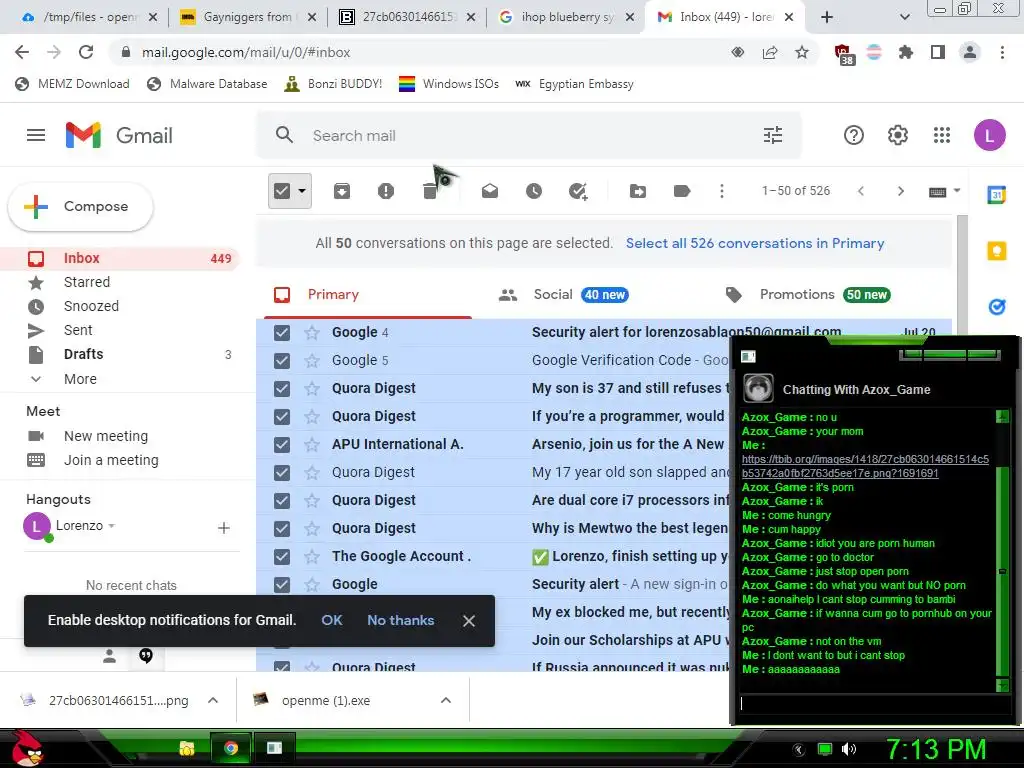The image size is (1024, 768).
Task: Uncheck the Google 4 Security alert email
Action: click(x=282, y=332)
